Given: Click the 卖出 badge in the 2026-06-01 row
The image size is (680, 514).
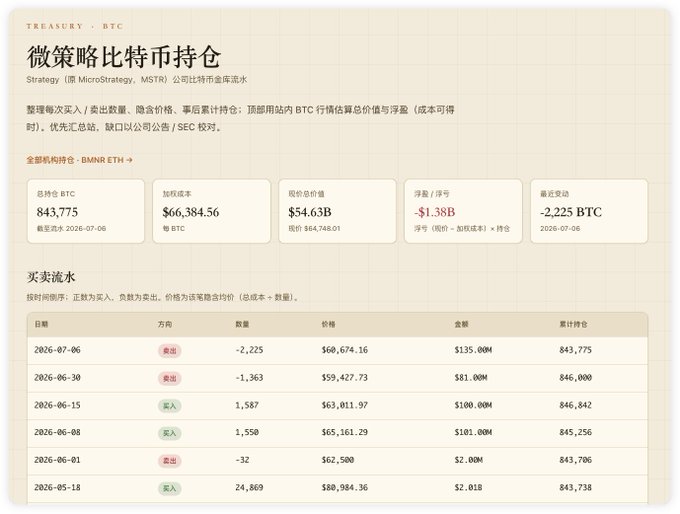Looking at the screenshot, I should click(x=170, y=461).
